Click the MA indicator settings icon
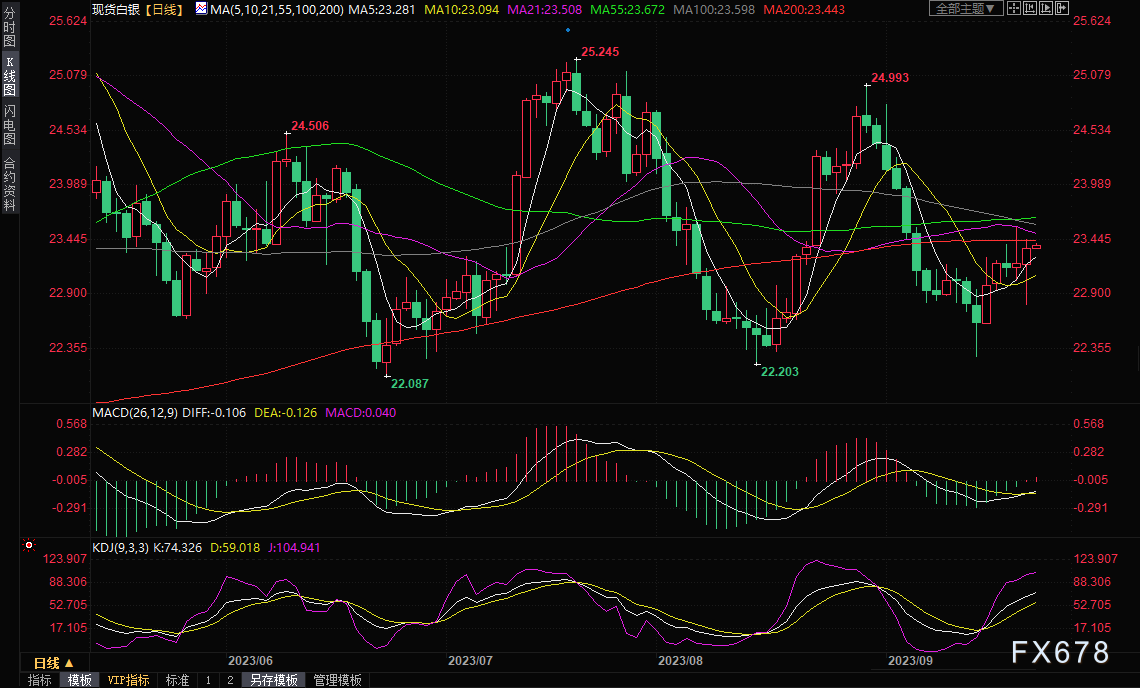Image resolution: width=1140 pixels, height=688 pixels. click(201, 9)
